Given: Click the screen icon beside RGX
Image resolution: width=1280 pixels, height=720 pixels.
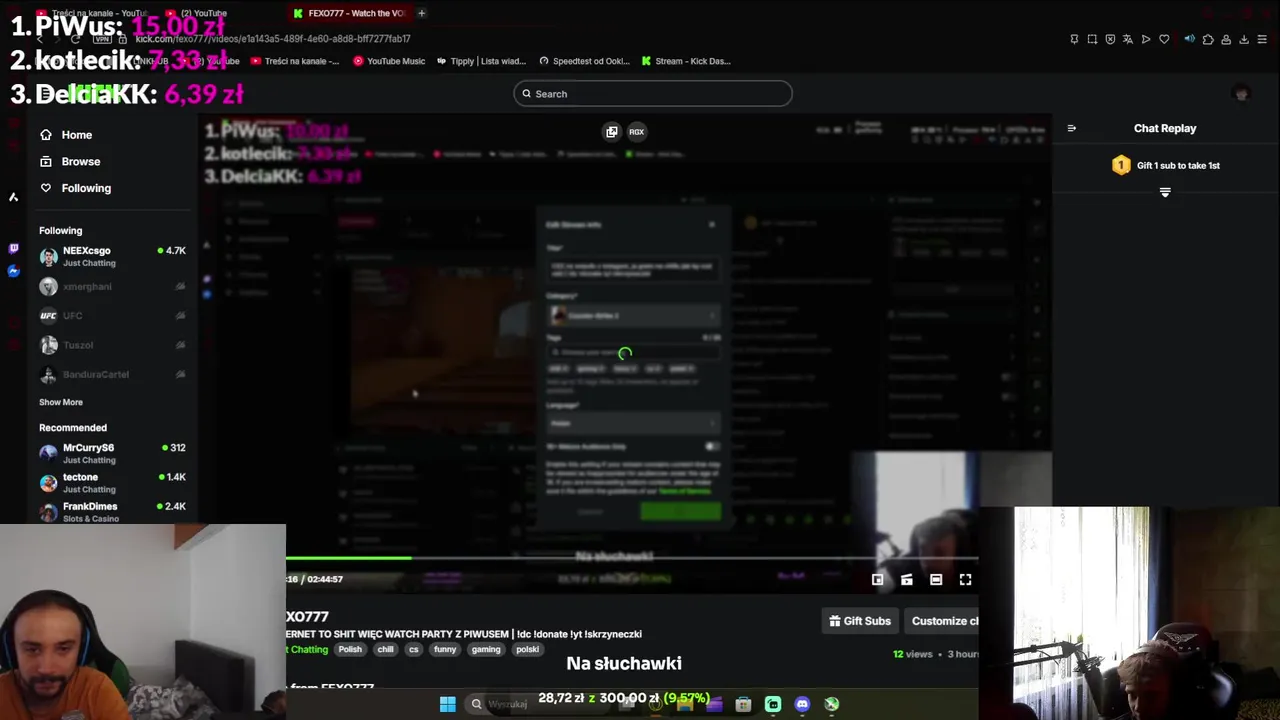Looking at the screenshot, I should [x=612, y=132].
